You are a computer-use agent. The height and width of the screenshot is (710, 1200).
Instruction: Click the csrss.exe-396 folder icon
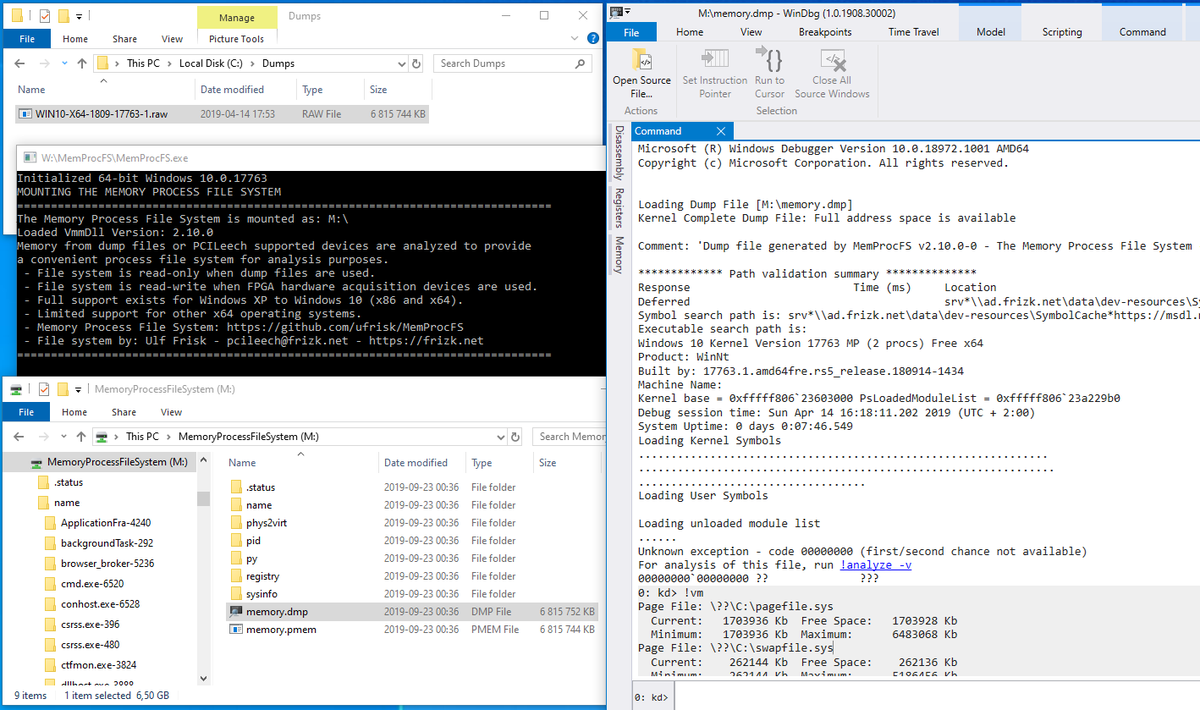52,624
